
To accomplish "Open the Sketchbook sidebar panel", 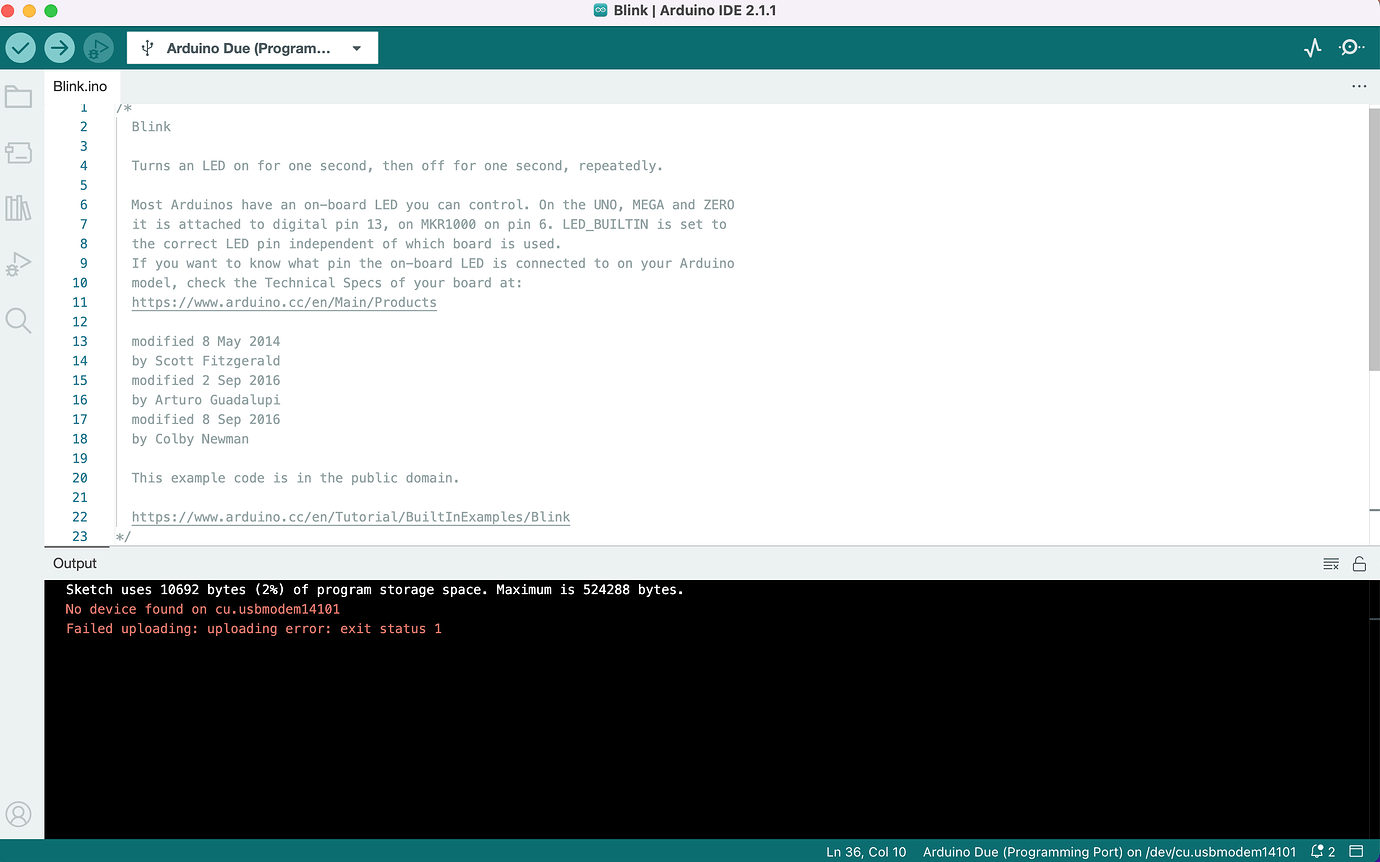I will coord(19,96).
